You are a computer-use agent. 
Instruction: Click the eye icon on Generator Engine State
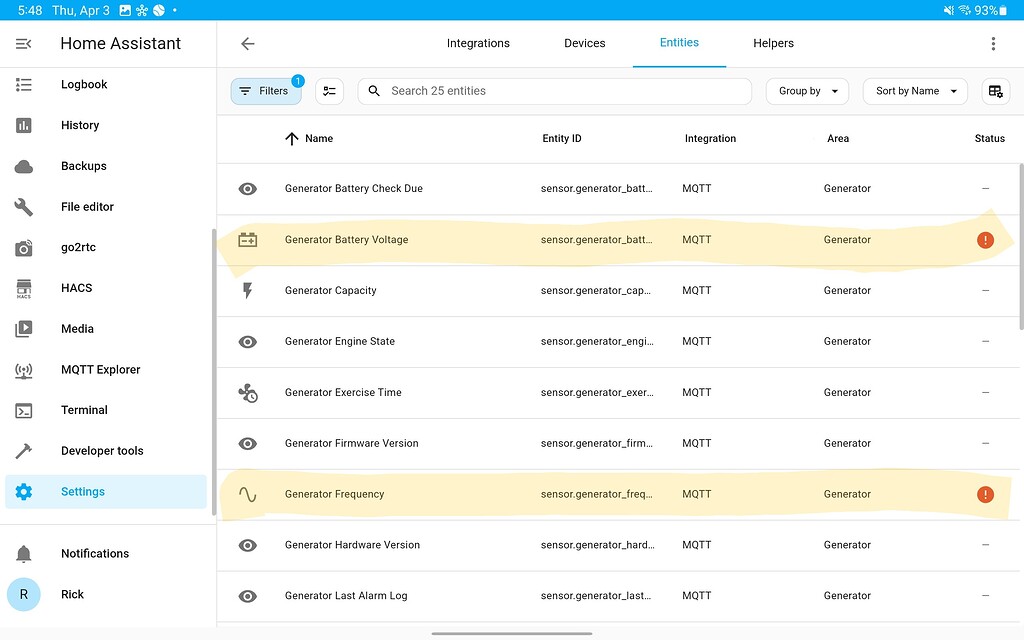coord(247,341)
